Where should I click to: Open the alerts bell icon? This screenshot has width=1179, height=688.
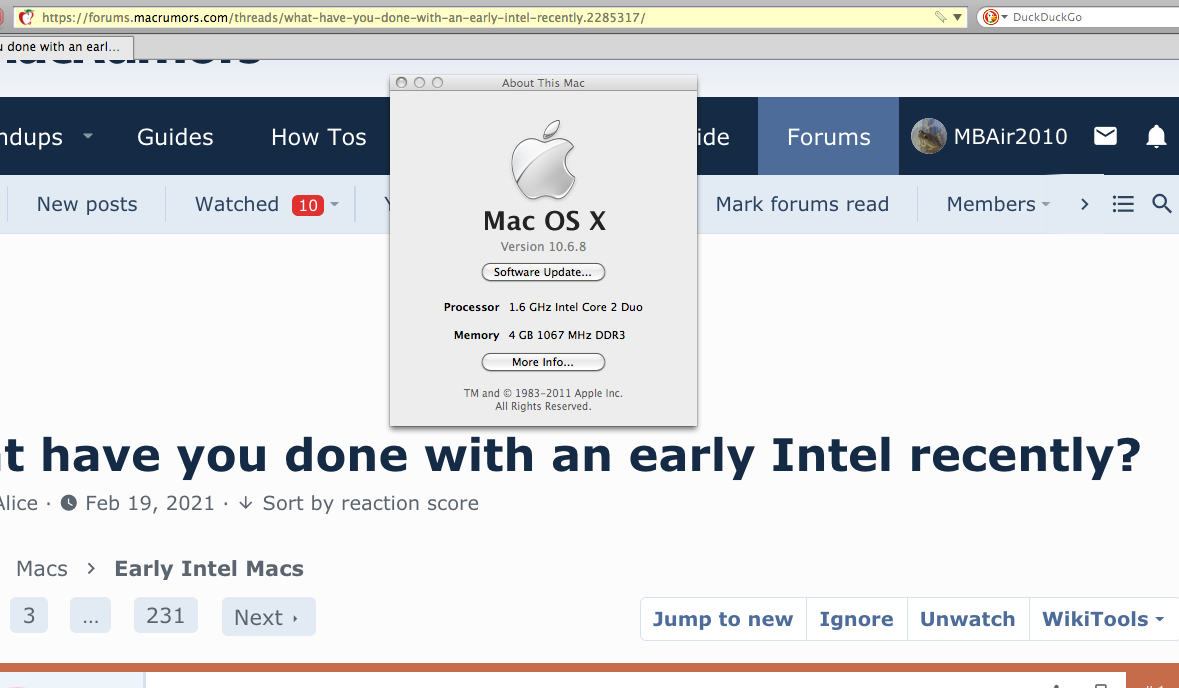point(1156,137)
